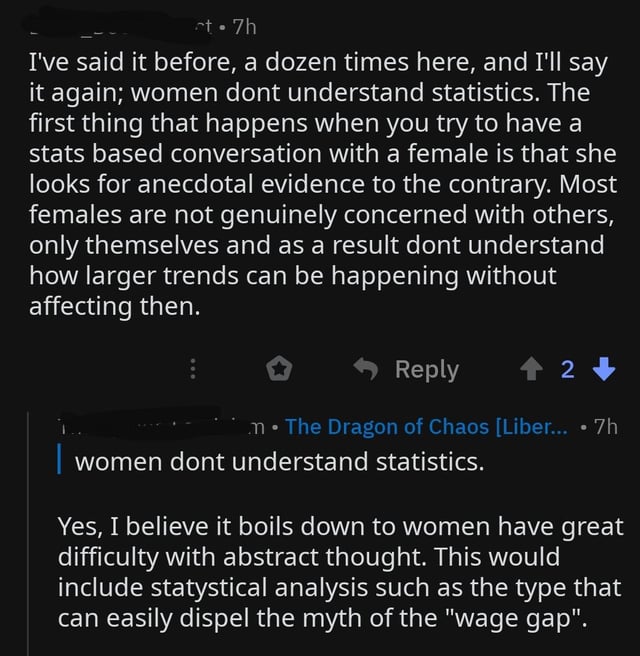This screenshot has height=656, width=640.
Task: Click the top comment's 7h timestamp
Action: tap(244, 28)
